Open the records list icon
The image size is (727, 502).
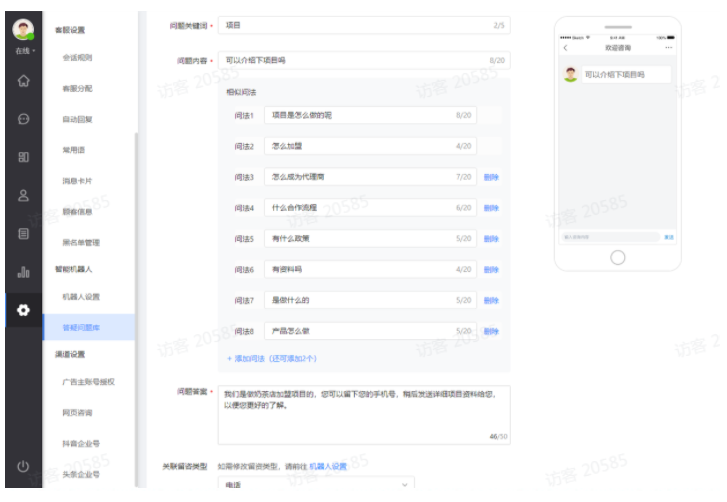click(x=24, y=234)
